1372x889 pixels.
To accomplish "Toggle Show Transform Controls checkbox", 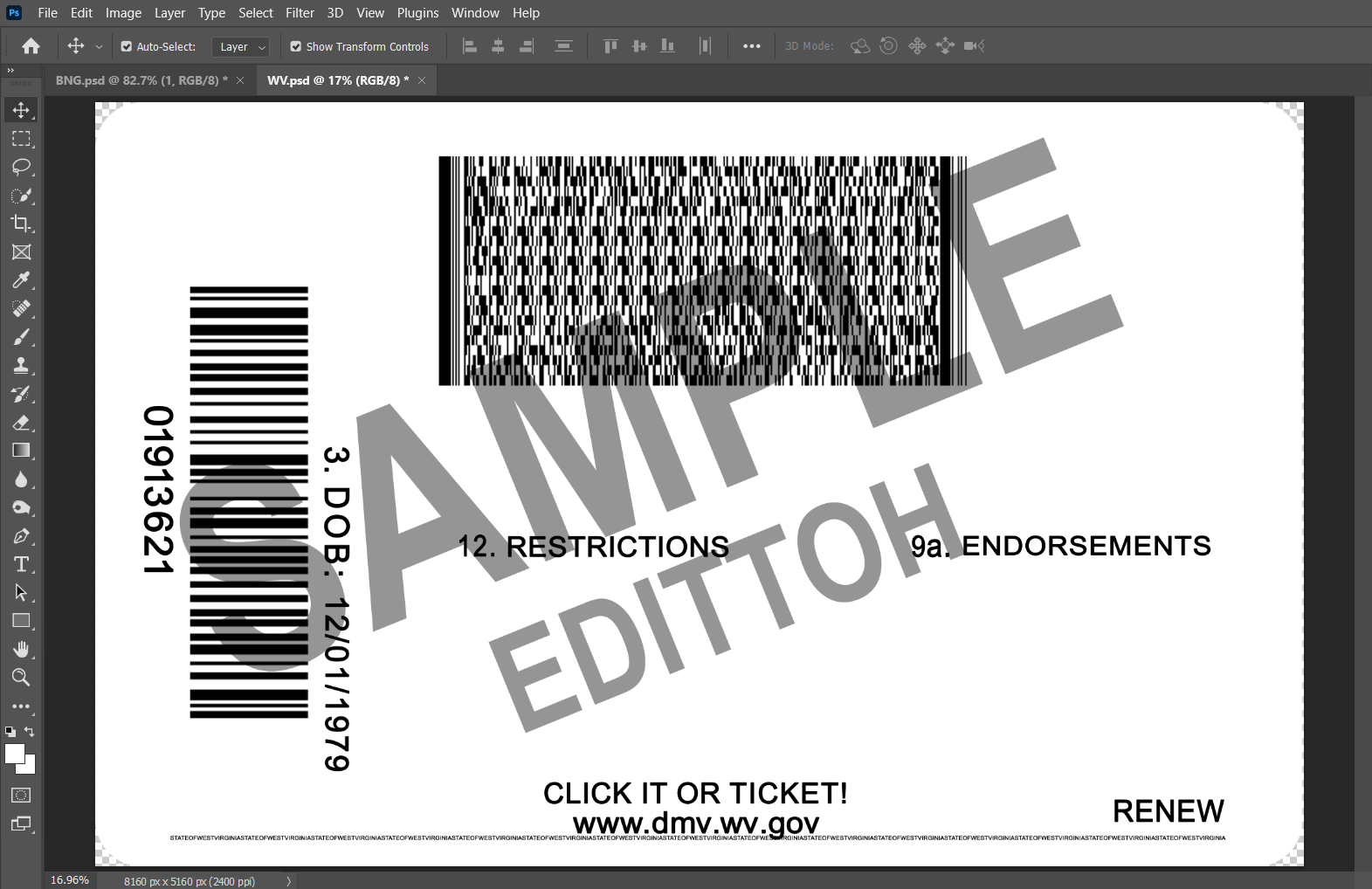I will (x=296, y=46).
